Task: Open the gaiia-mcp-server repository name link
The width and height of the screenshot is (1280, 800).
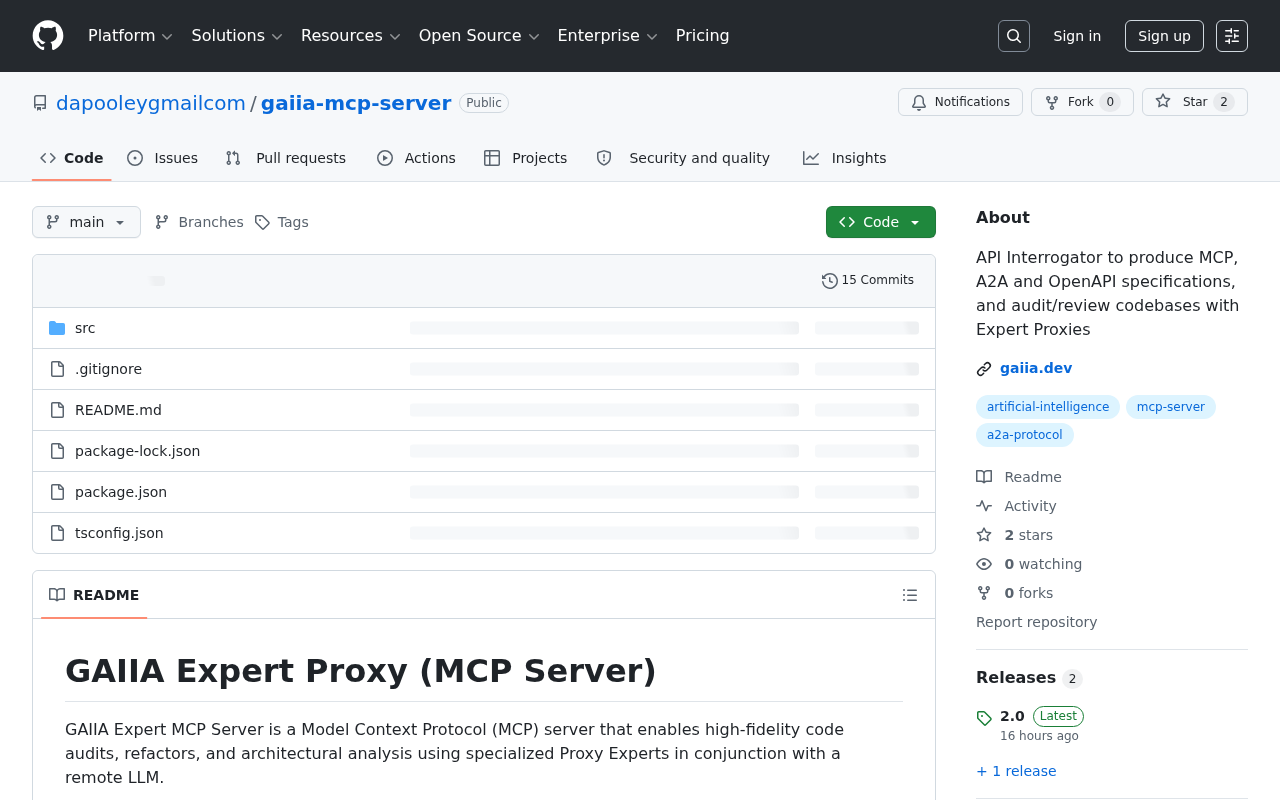Action: pyautogui.click(x=356, y=103)
